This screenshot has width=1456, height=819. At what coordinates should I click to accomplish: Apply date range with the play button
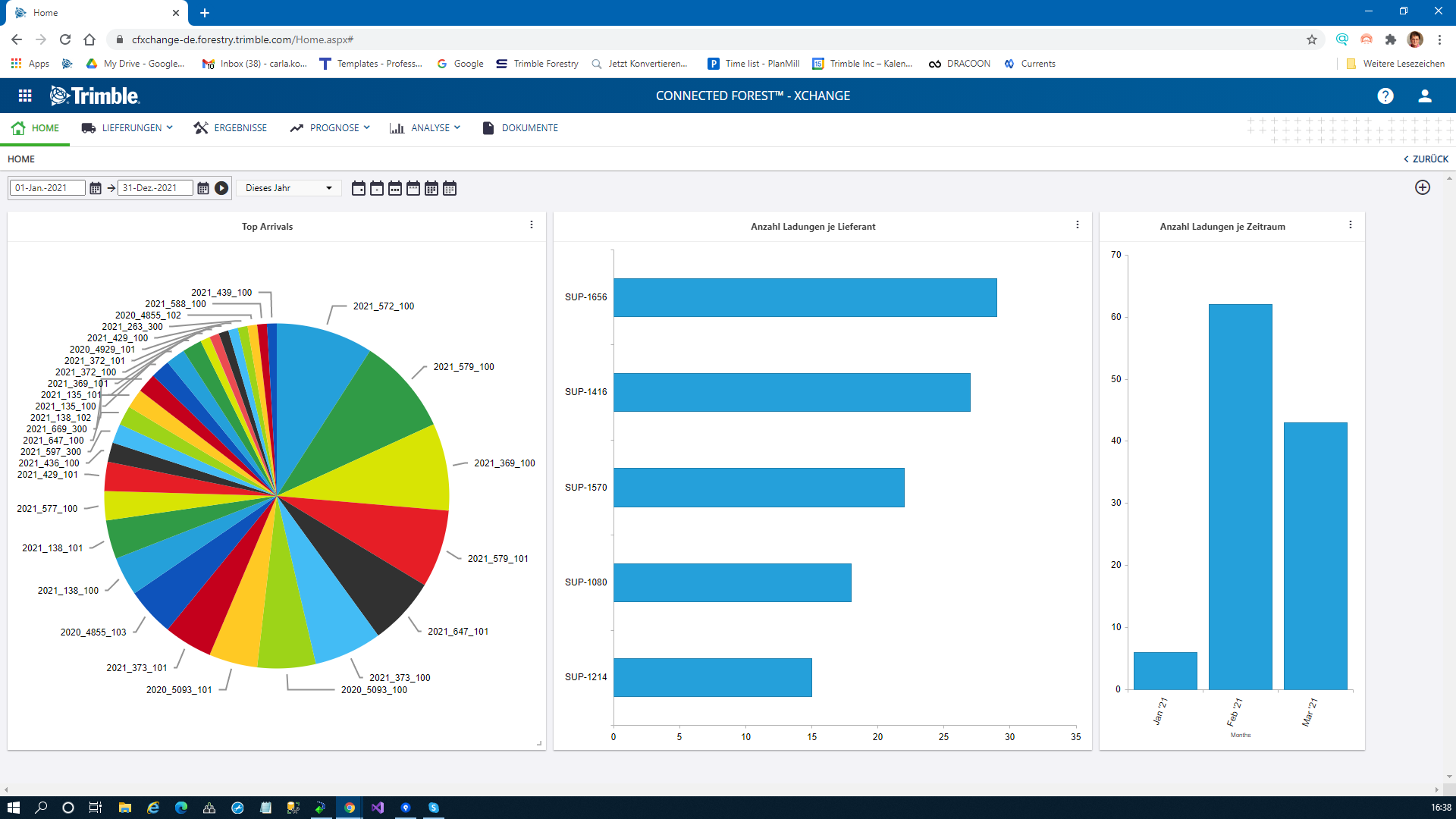[221, 188]
